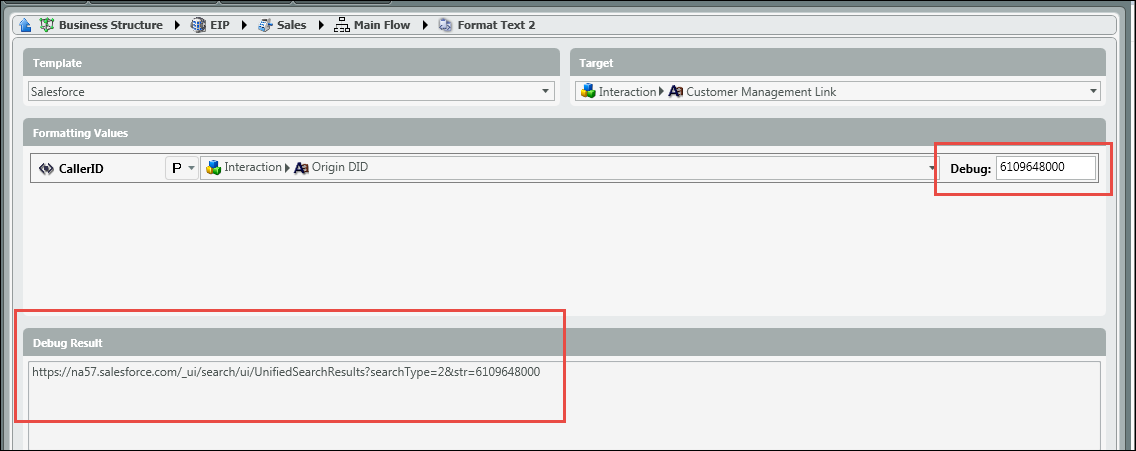
Task: Click the Business Structure breadcrumb icon
Action: 46,25
